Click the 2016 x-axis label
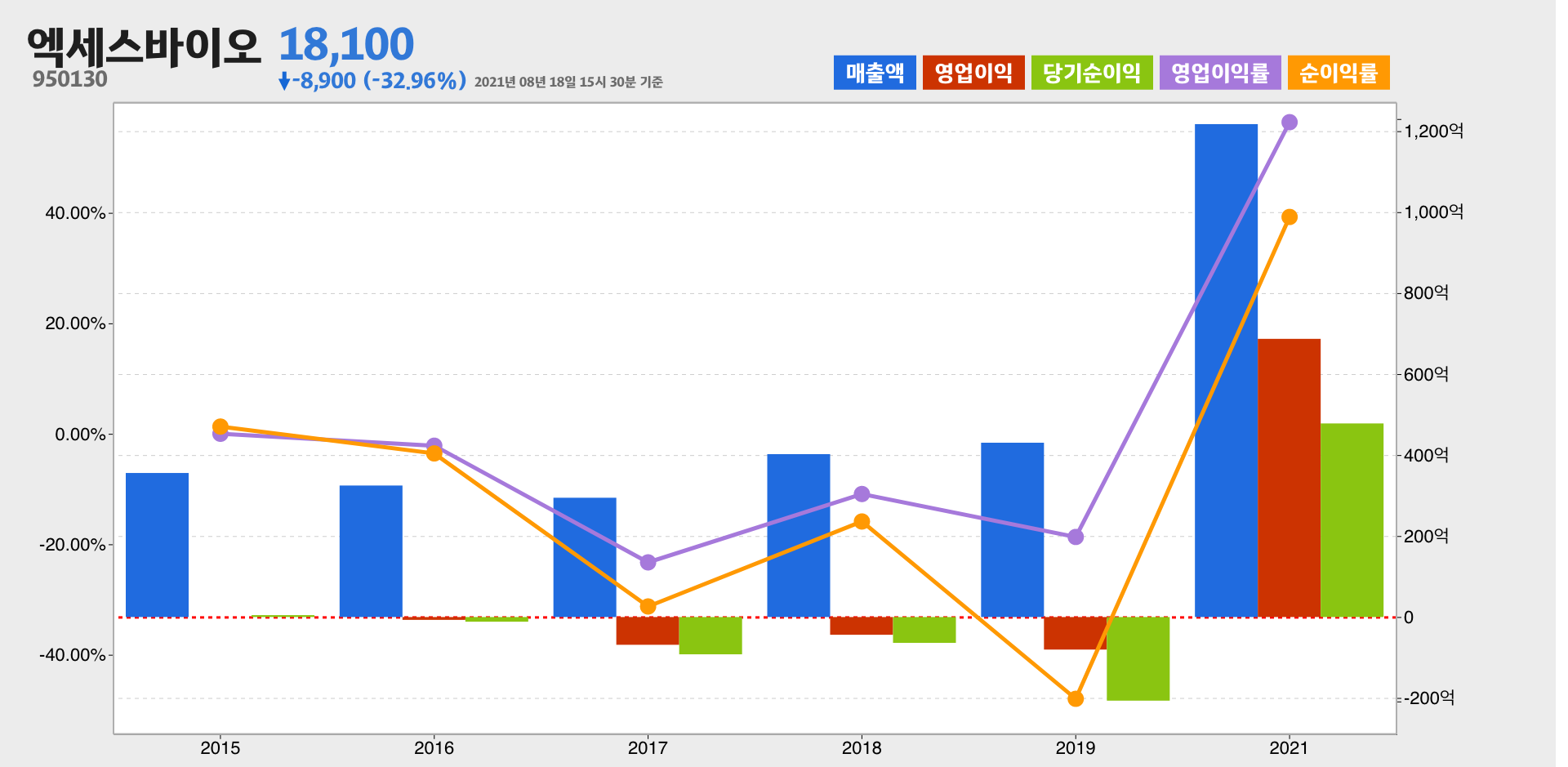 pyautogui.click(x=434, y=747)
